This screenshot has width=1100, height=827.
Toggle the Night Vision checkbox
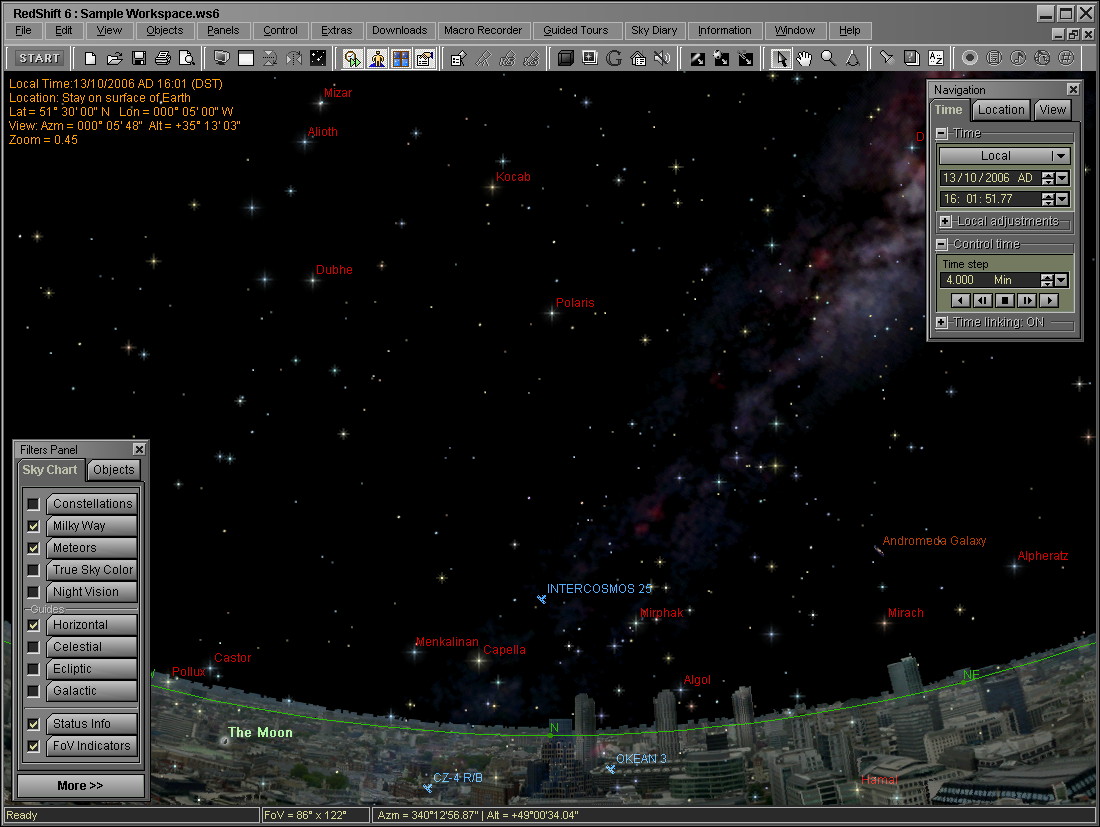click(34, 592)
